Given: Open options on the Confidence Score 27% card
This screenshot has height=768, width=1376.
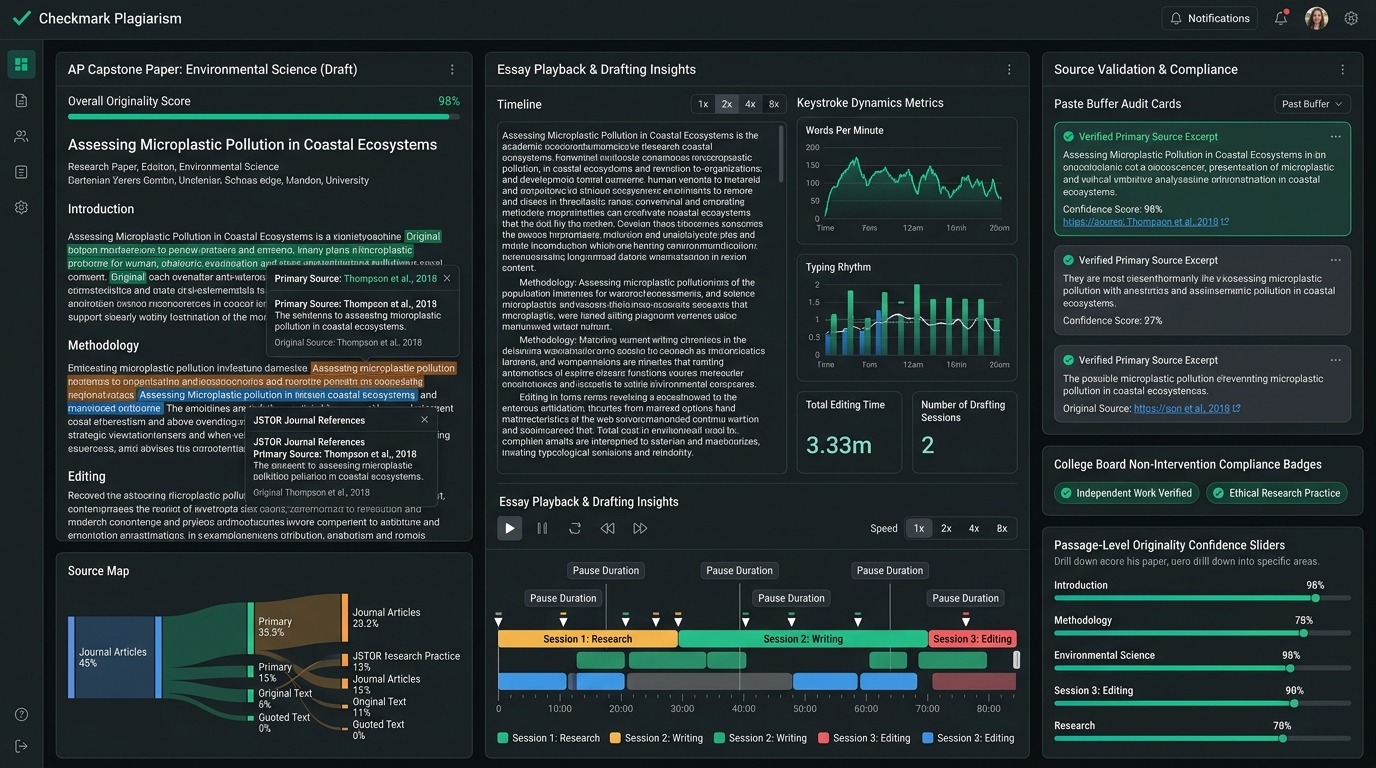Looking at the screenshot, I should tap(1335, 260).
